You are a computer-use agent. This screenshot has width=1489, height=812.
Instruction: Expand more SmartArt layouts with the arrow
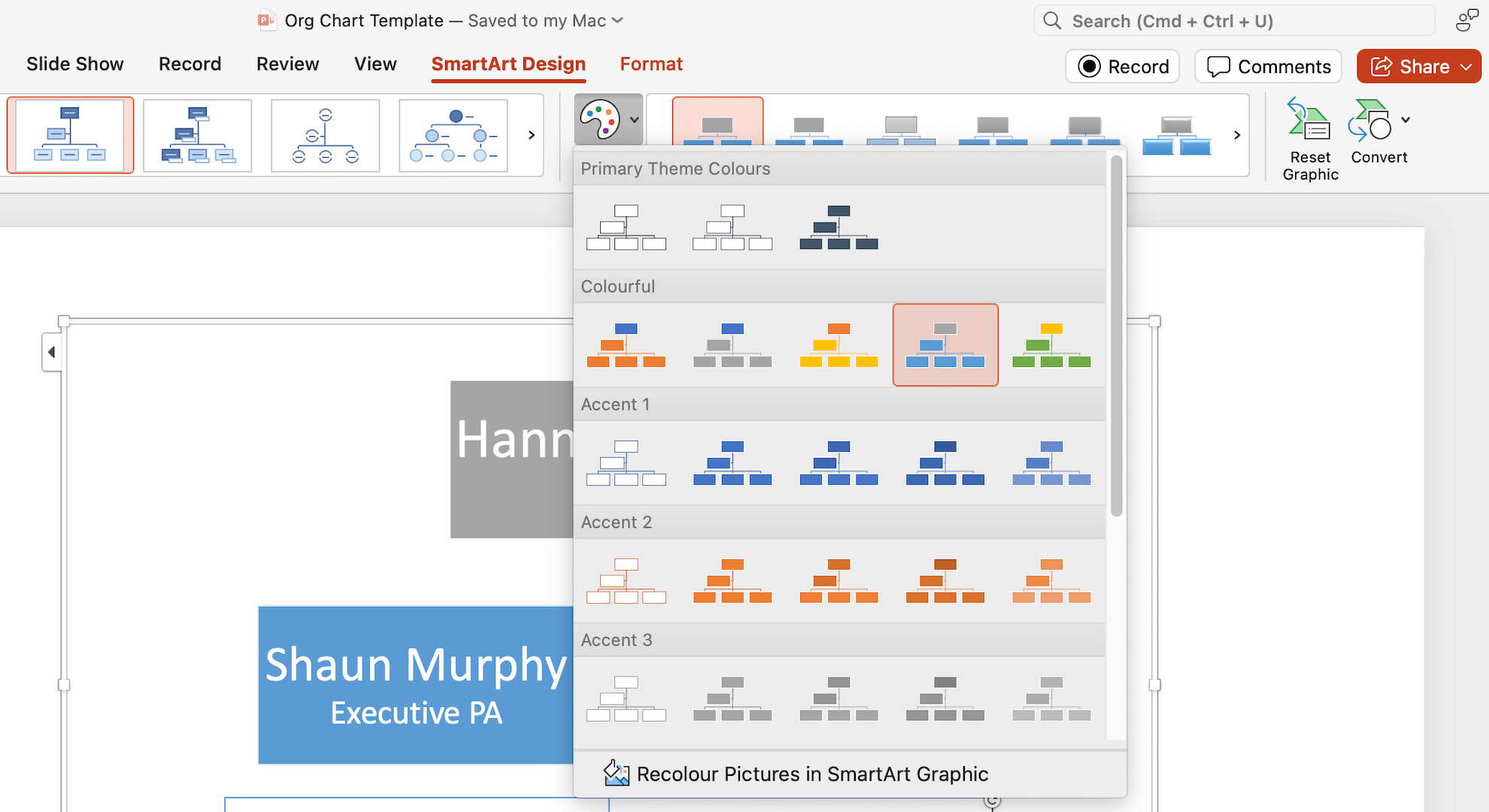click(532, 135)
